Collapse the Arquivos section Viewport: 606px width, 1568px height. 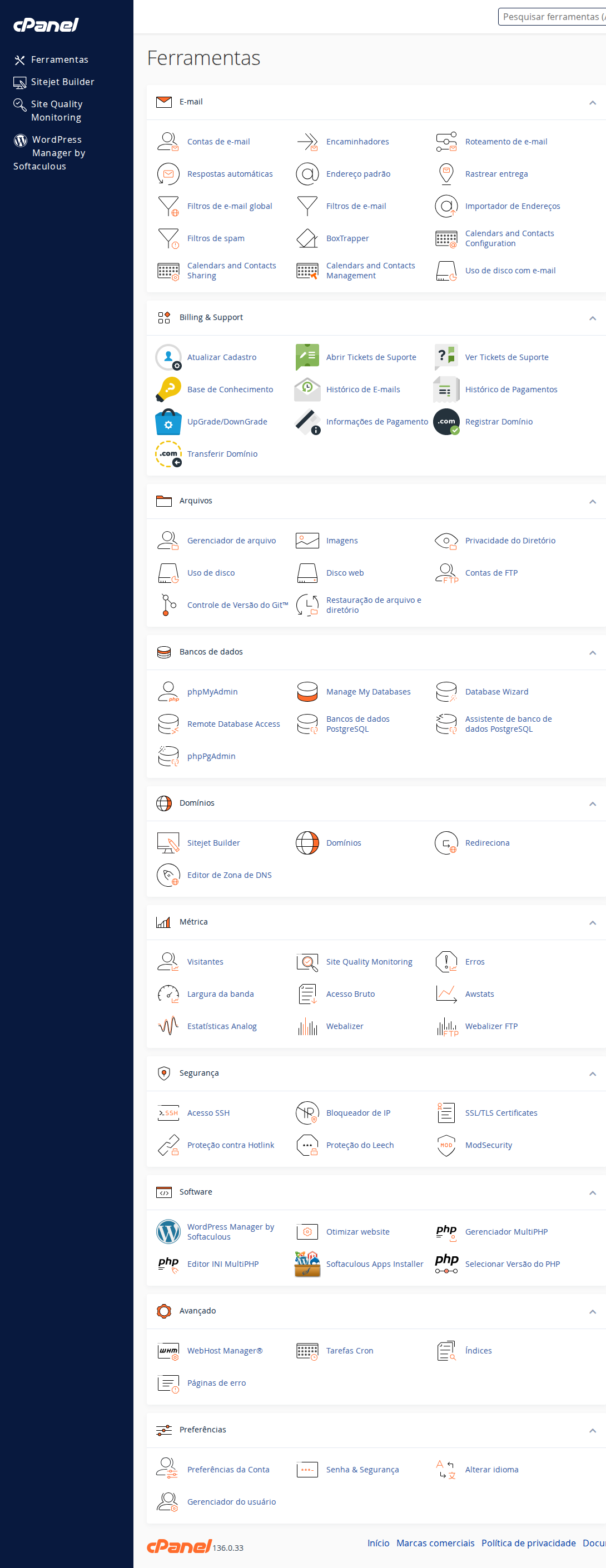592,502
